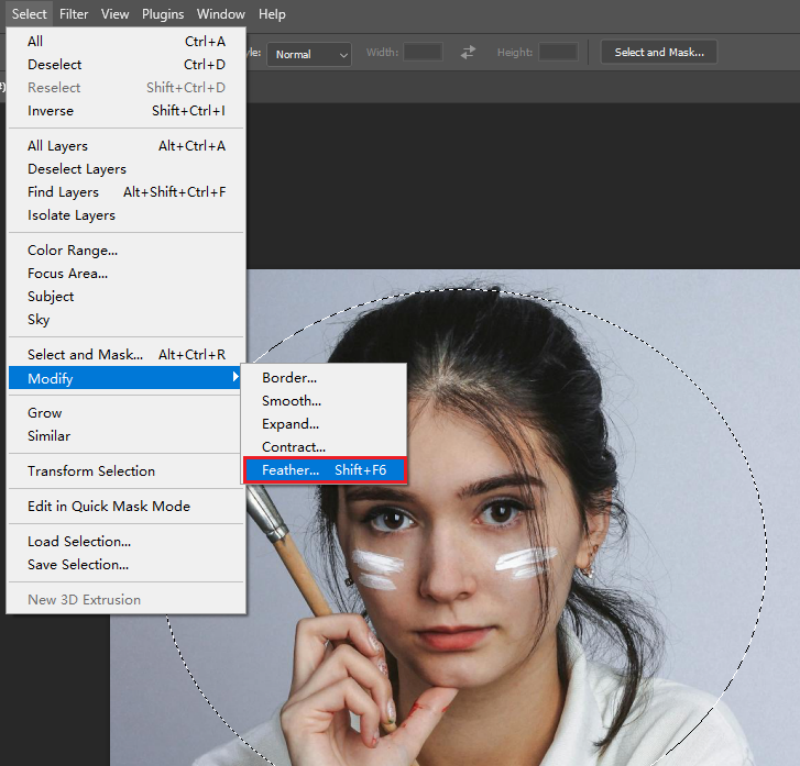The width and height of the screenshot is (800, 766).
Task: Open the Select and Mask dialog button
Action: pyautogui.click(x=658, y=51)
